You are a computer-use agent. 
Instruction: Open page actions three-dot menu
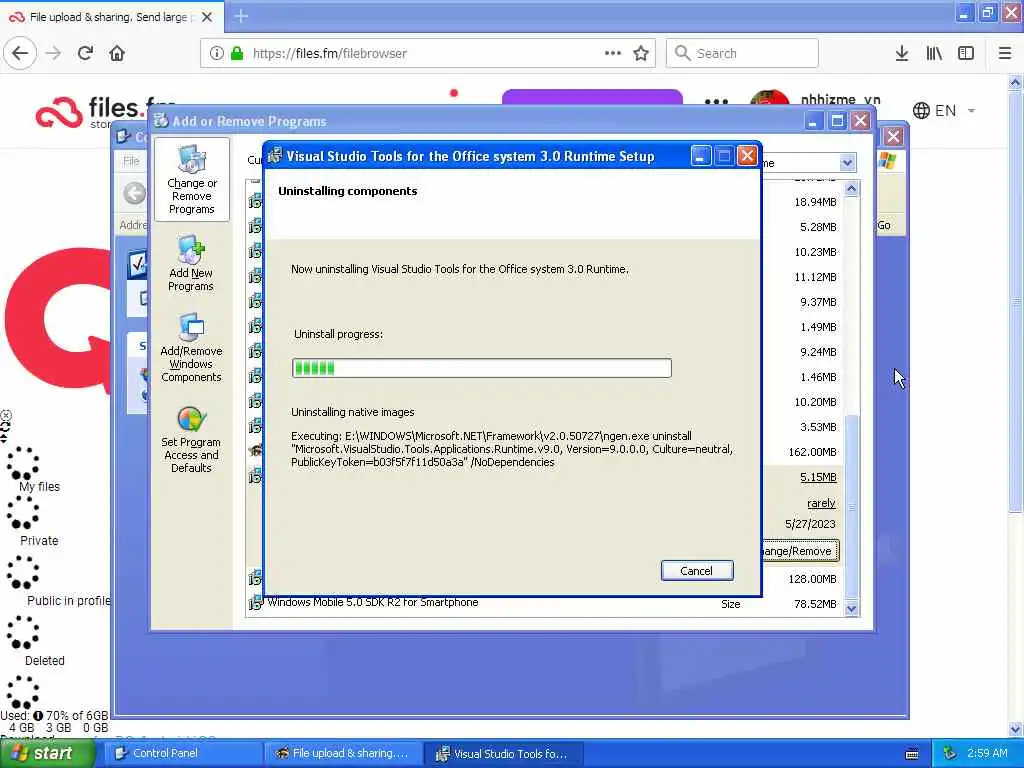point(613,53)
